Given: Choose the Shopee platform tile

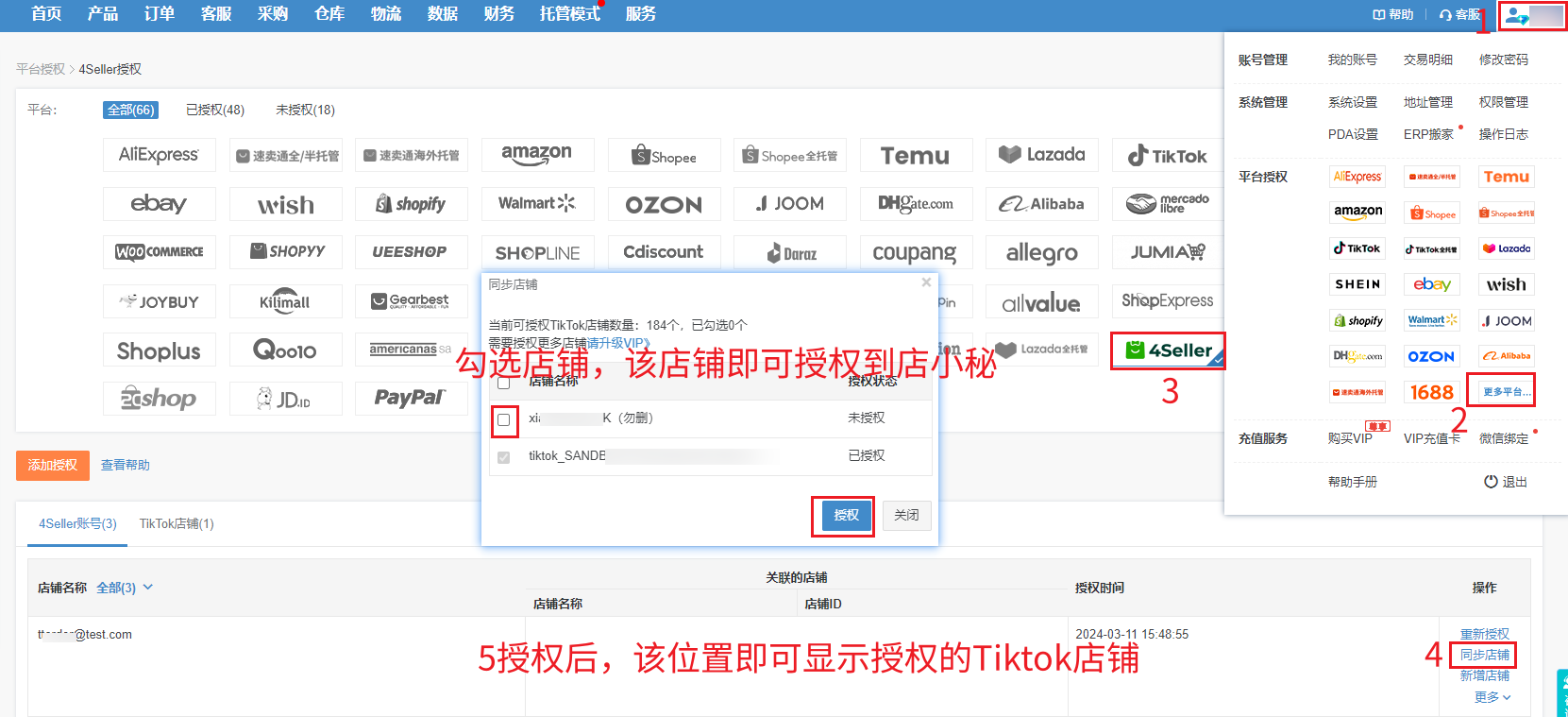Looking at the screenshot, I should pyautogui.click(x=664, y=155).
